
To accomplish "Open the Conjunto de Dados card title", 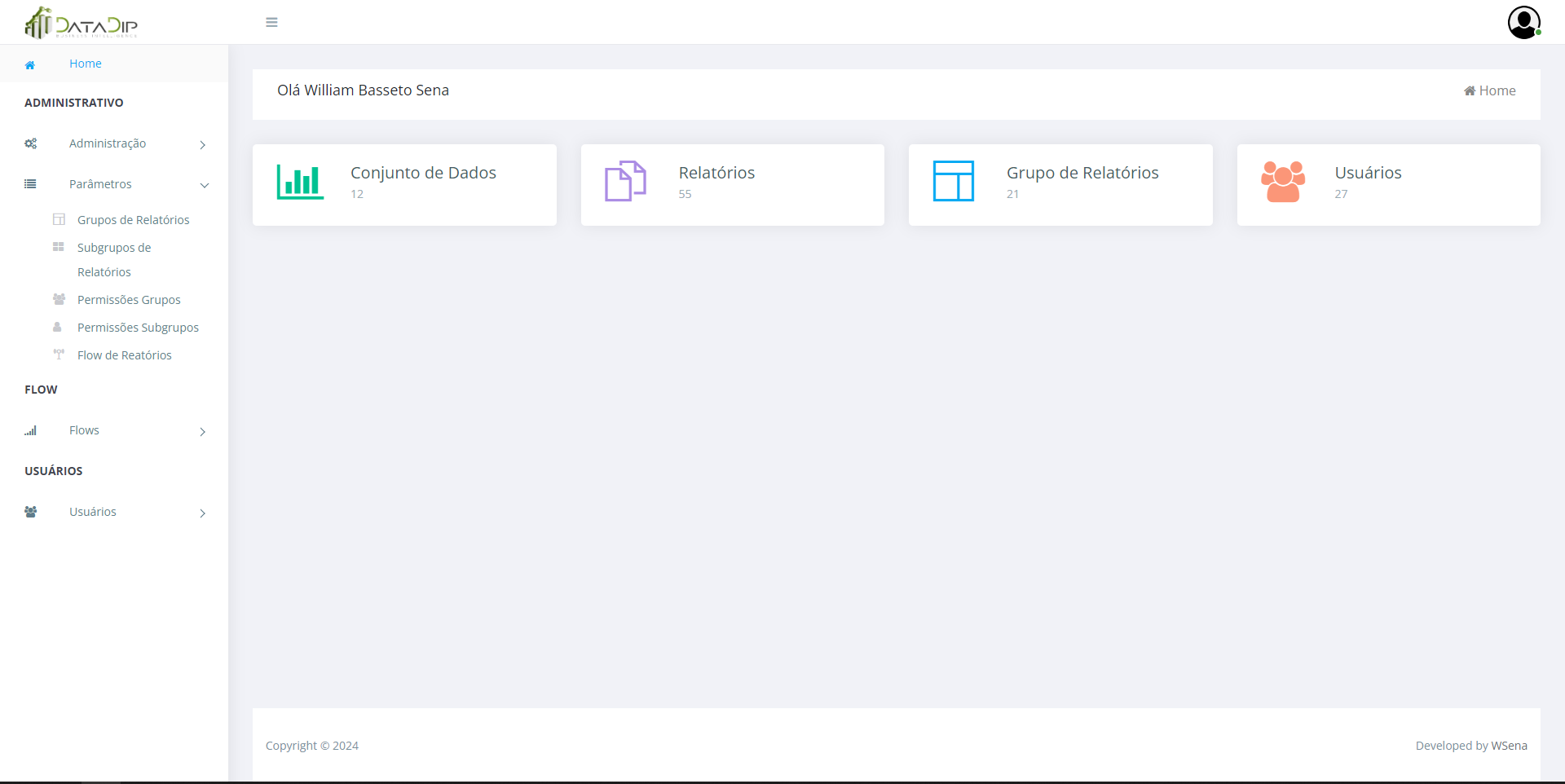I will tap(423, 173).
